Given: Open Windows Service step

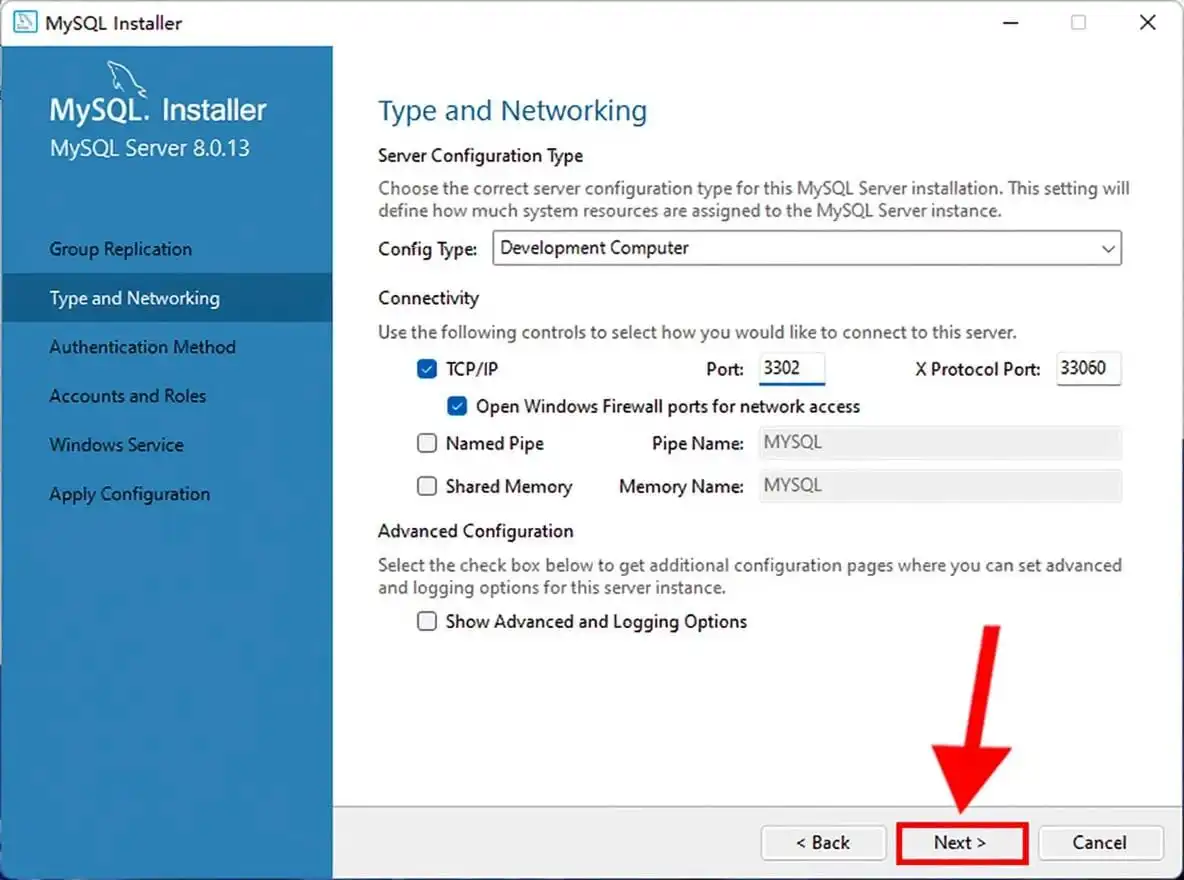Looking at the screenshot, I should (116, 445).
